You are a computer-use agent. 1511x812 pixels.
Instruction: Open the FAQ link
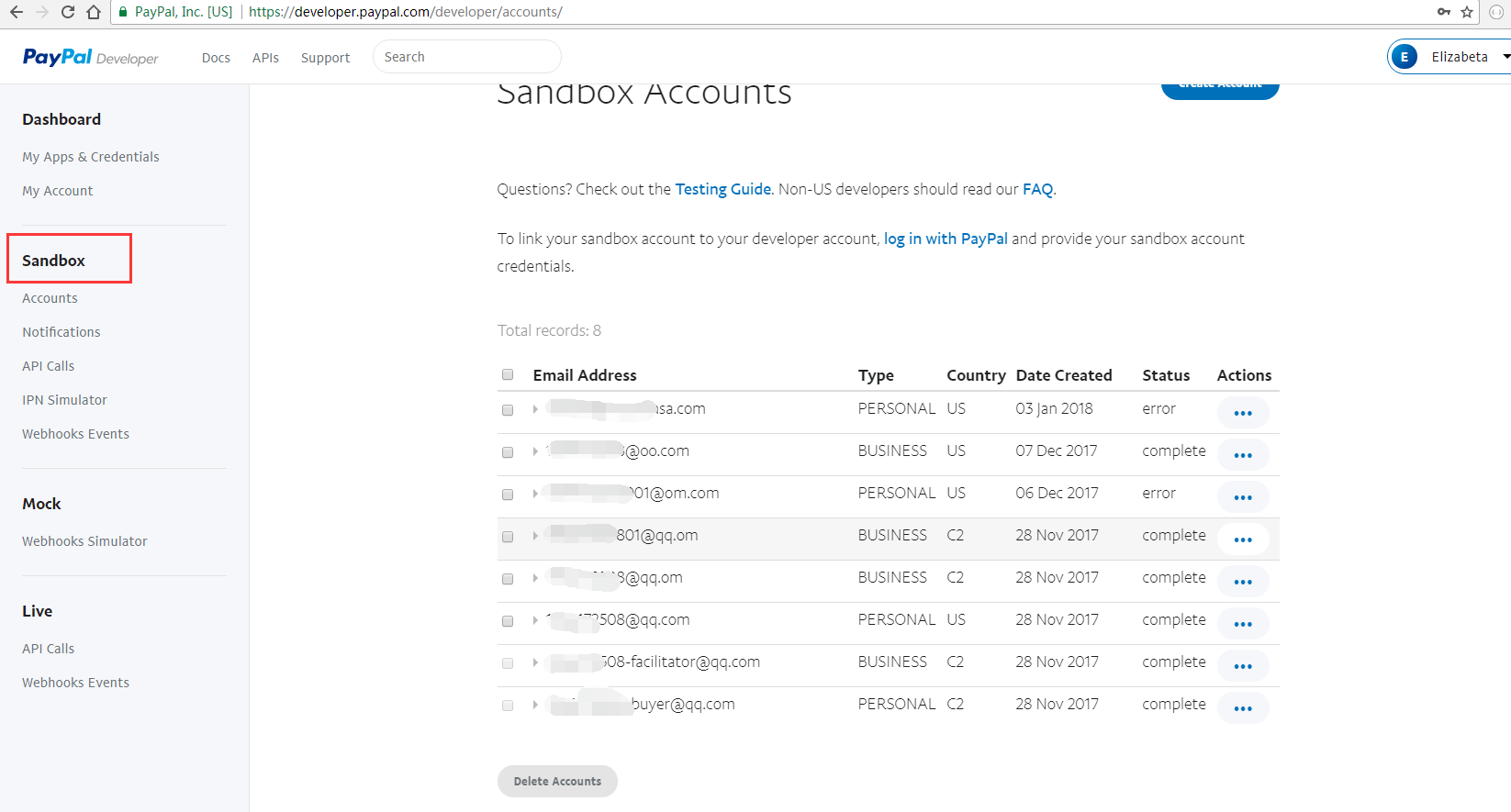point(1037,189)
